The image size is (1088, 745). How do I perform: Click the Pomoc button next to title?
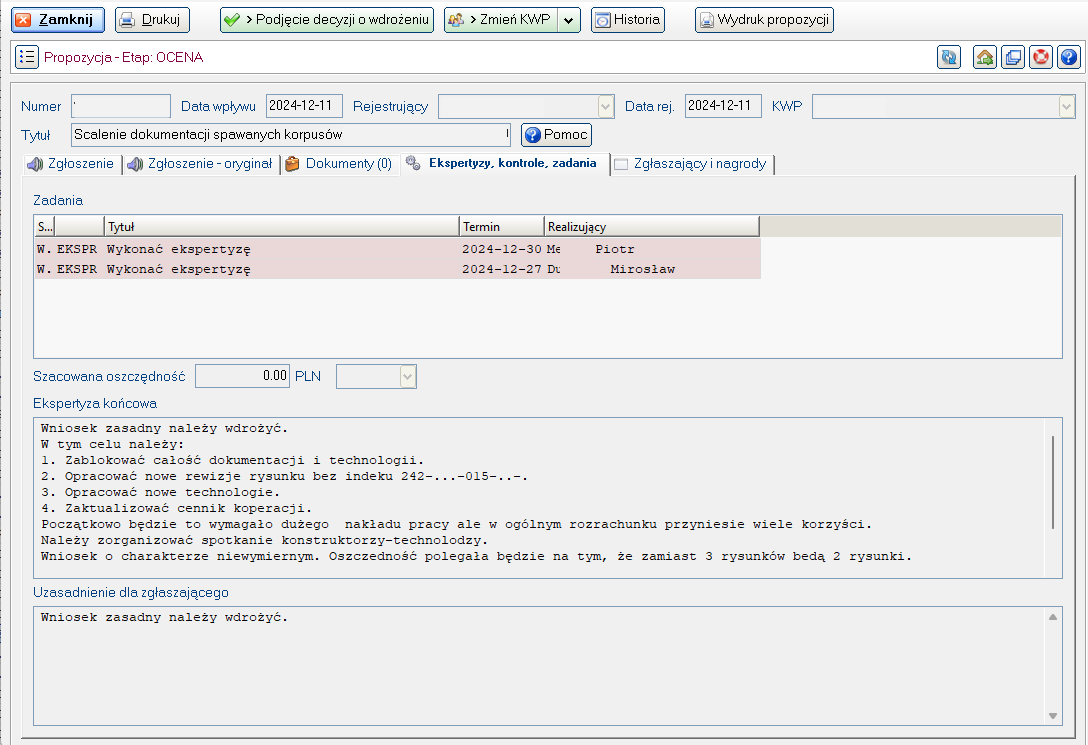tap(556, 135)
